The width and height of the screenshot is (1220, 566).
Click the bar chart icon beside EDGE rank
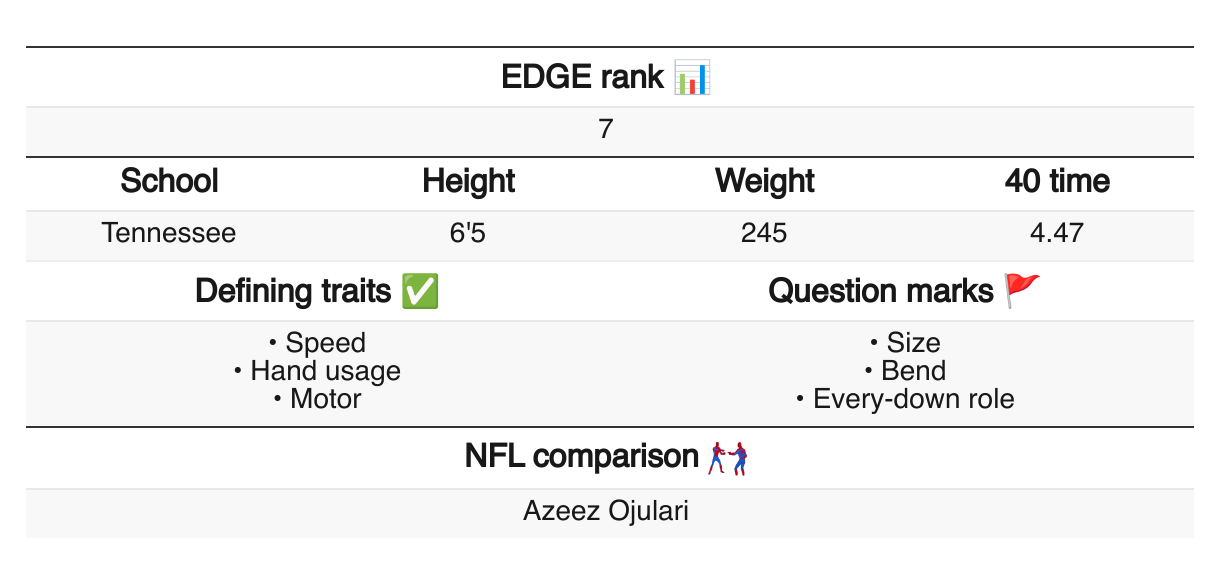coord(692,77)
